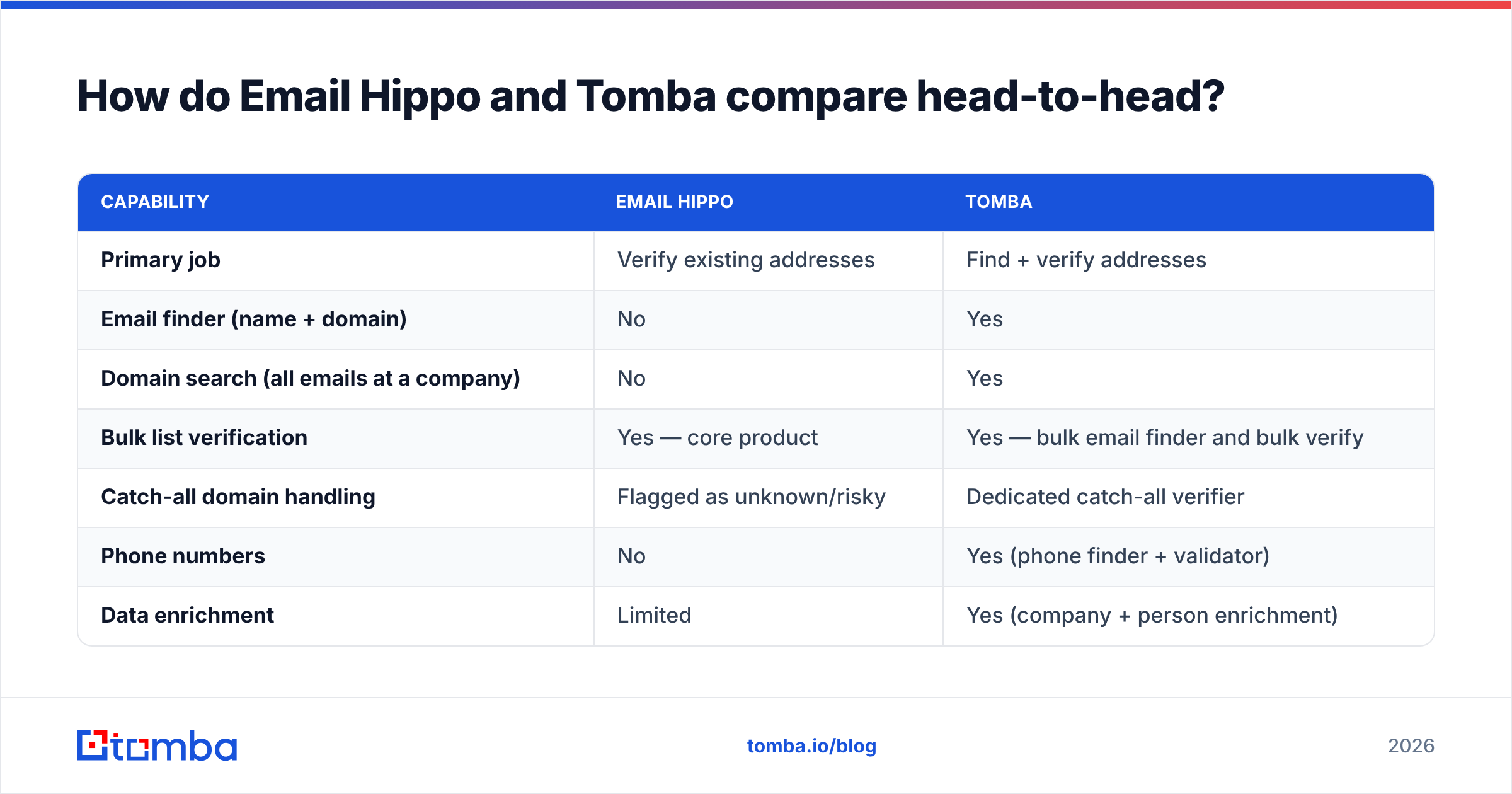Select the CAPABILITY column header
Viewport: 1512px width, 794px height.
155,202
